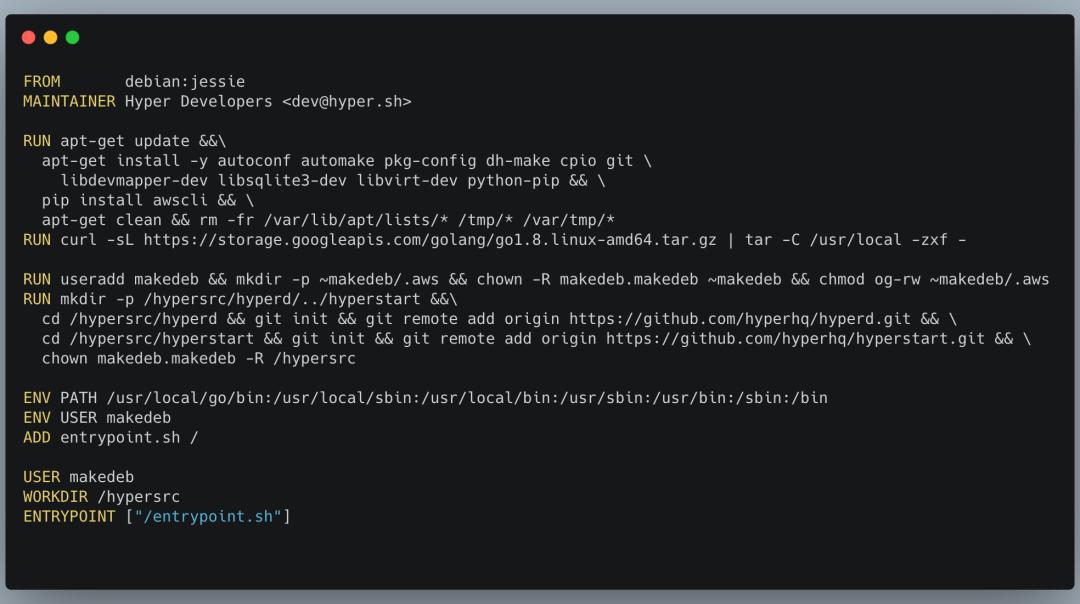Screen dimensions: 1080x604
Task: Select the FROM keyword on first line
Action: pos(42,81)
